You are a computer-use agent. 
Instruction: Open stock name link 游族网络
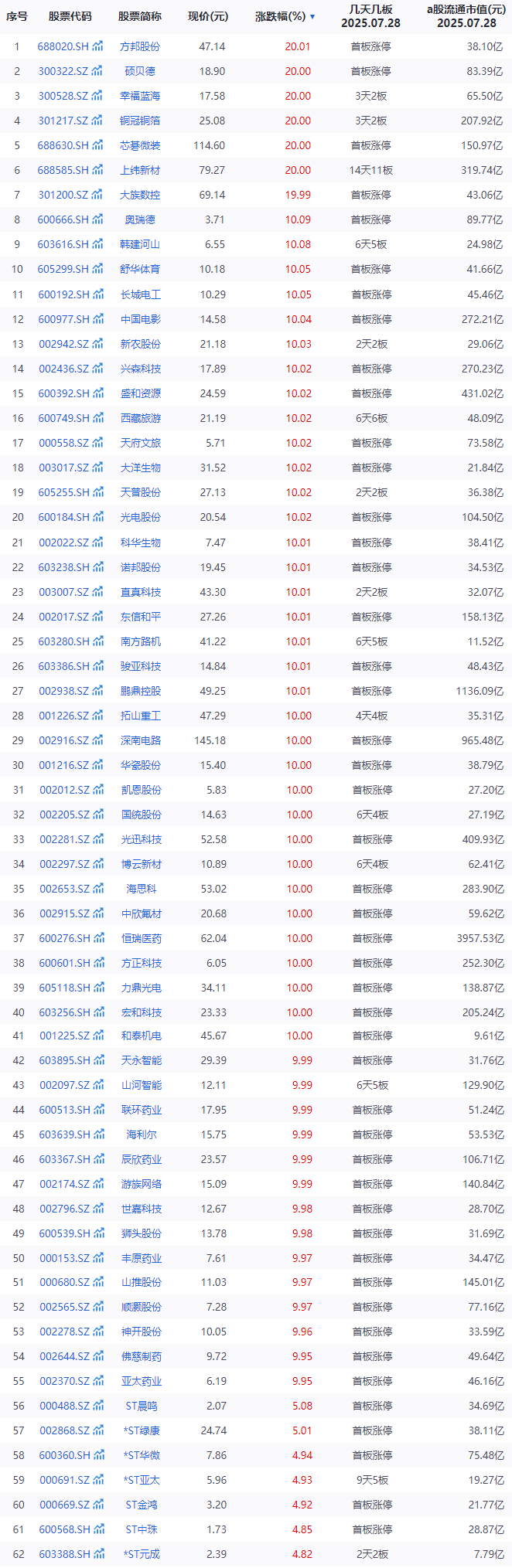click(x=142, y=1184)
